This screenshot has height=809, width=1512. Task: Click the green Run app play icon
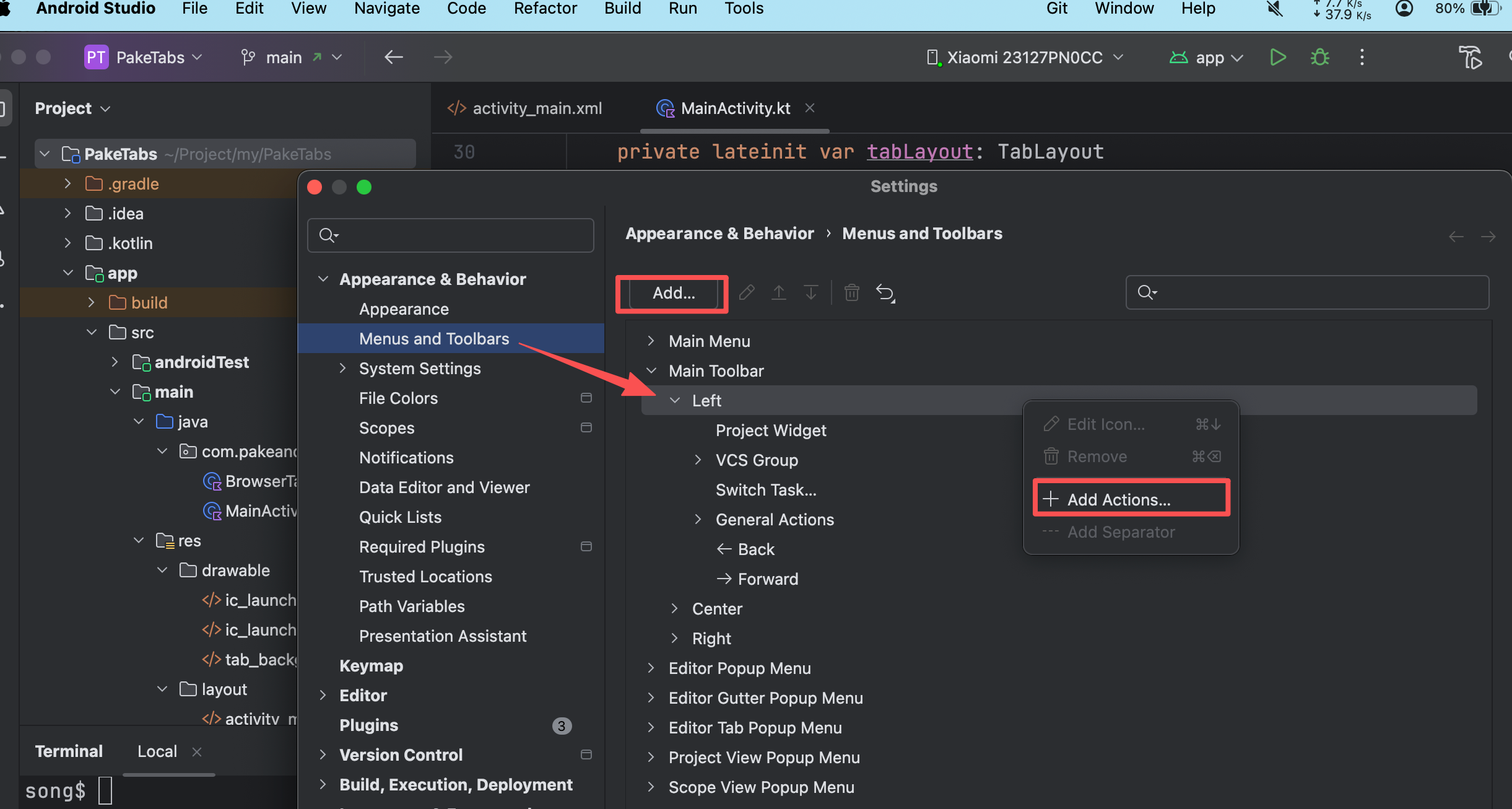point(1277,58)
